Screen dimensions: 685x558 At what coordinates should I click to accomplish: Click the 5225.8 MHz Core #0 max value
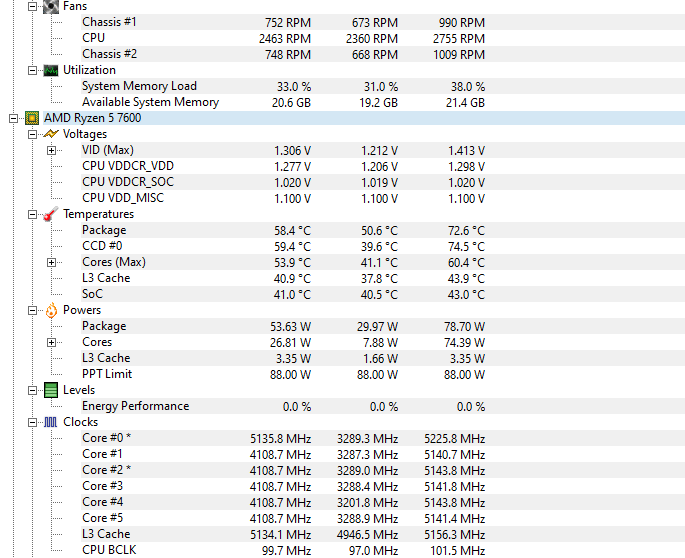[x=454, y=439]
